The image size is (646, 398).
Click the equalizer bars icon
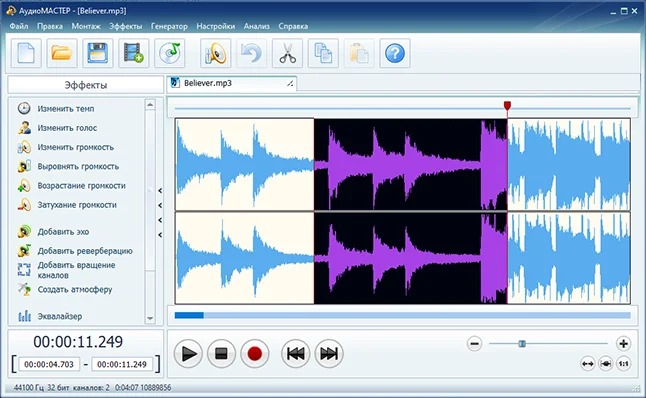coord(24,316)
